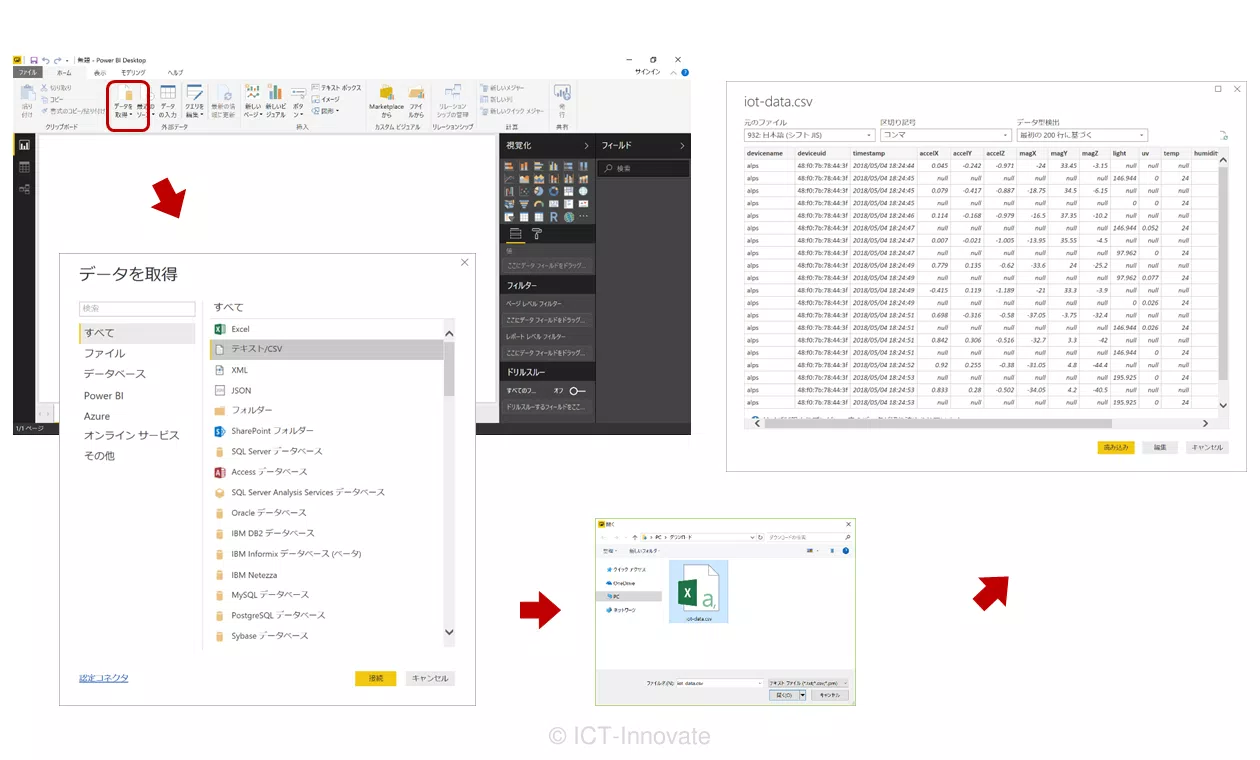Open file type filter dropdown in Open dialog

pos(808,683)
